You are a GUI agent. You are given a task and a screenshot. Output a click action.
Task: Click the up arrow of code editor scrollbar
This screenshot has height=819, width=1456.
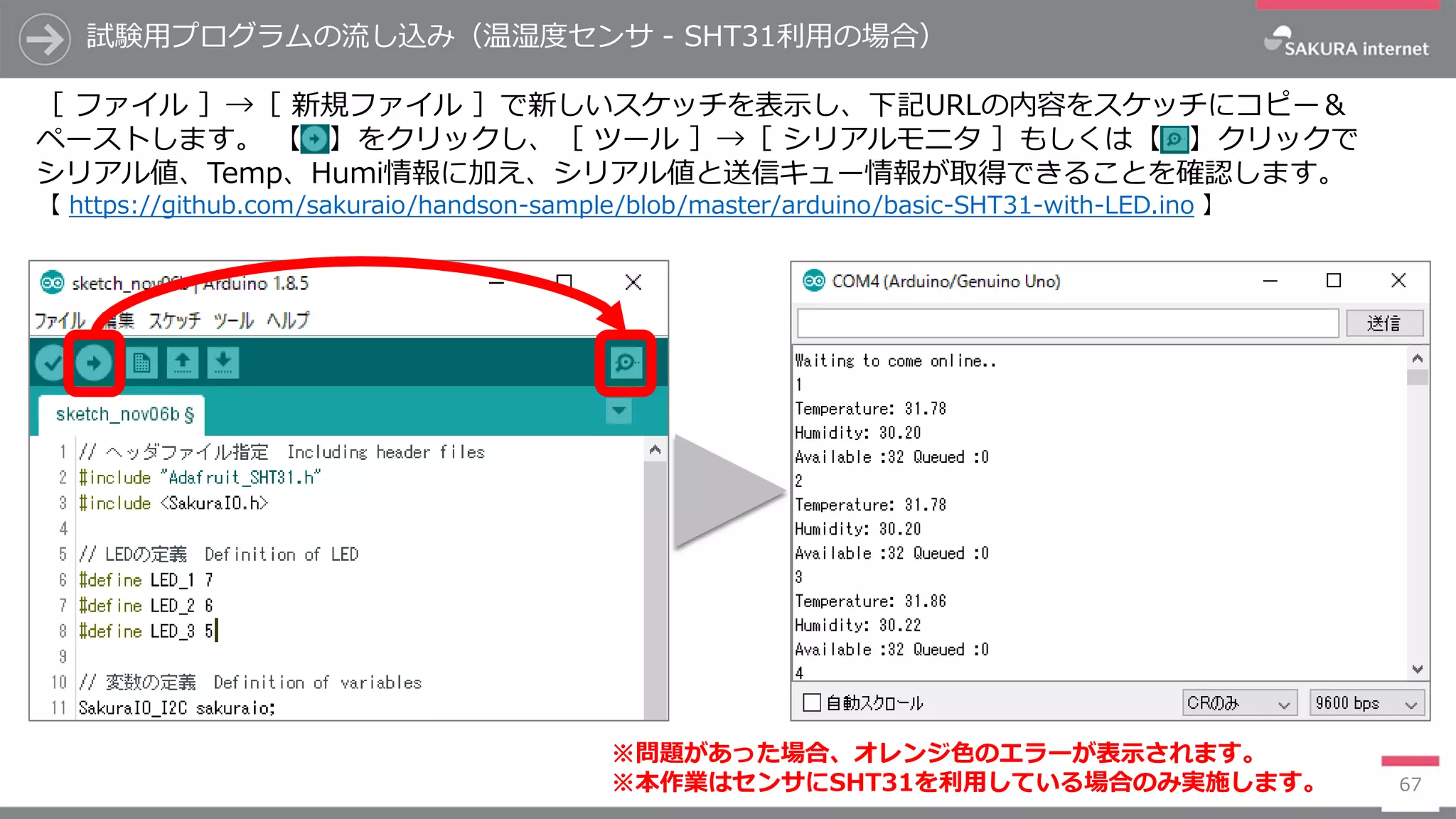pyautogui.click(x=655, y=449)
